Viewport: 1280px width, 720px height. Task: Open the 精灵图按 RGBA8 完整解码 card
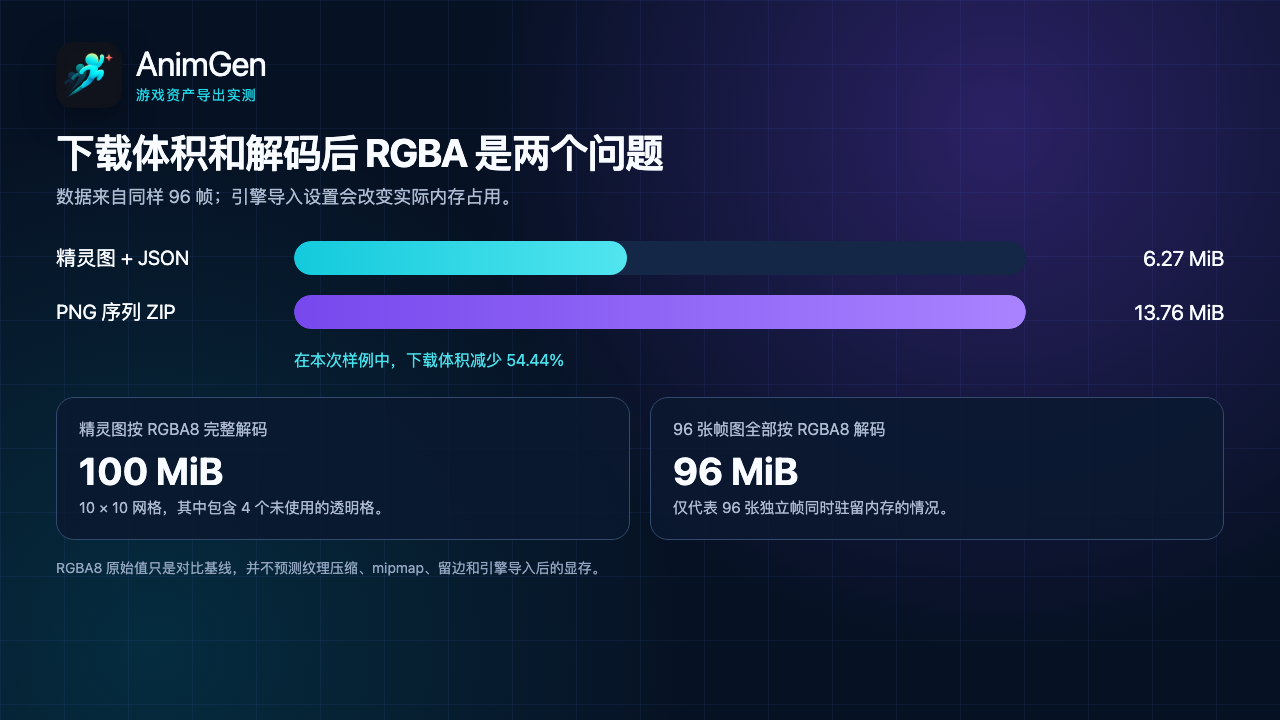point(343,469)
